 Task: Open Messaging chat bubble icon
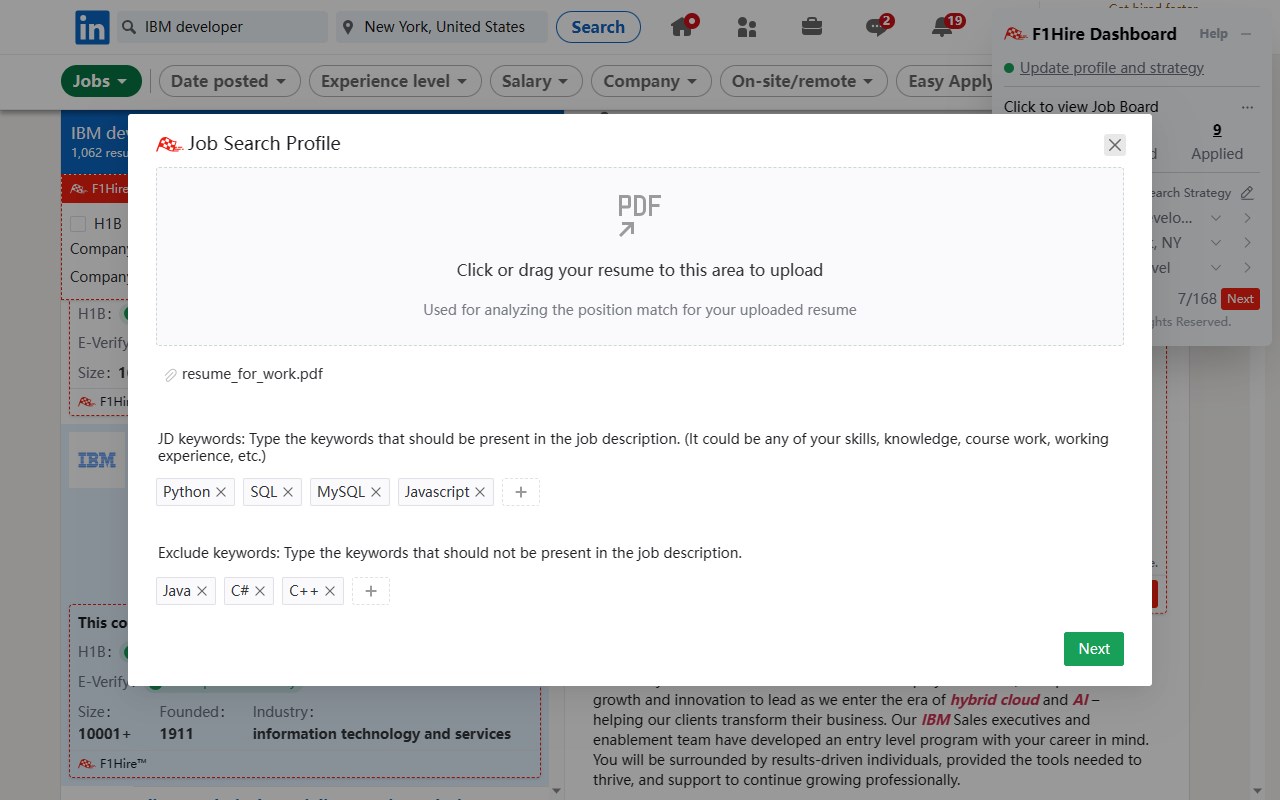[877, 27]
